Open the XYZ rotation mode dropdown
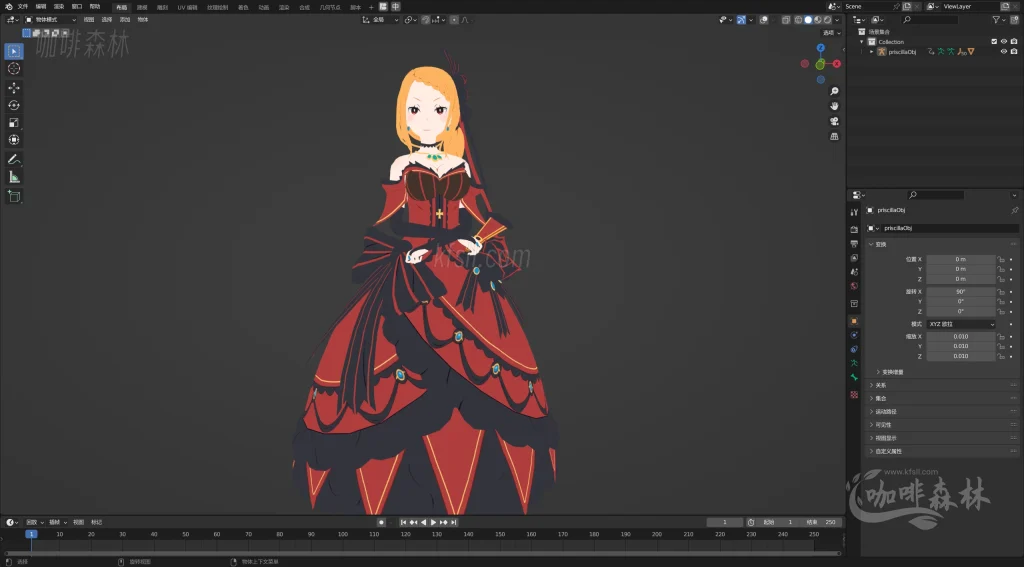The image size is (1024, 567). point(961,324)
